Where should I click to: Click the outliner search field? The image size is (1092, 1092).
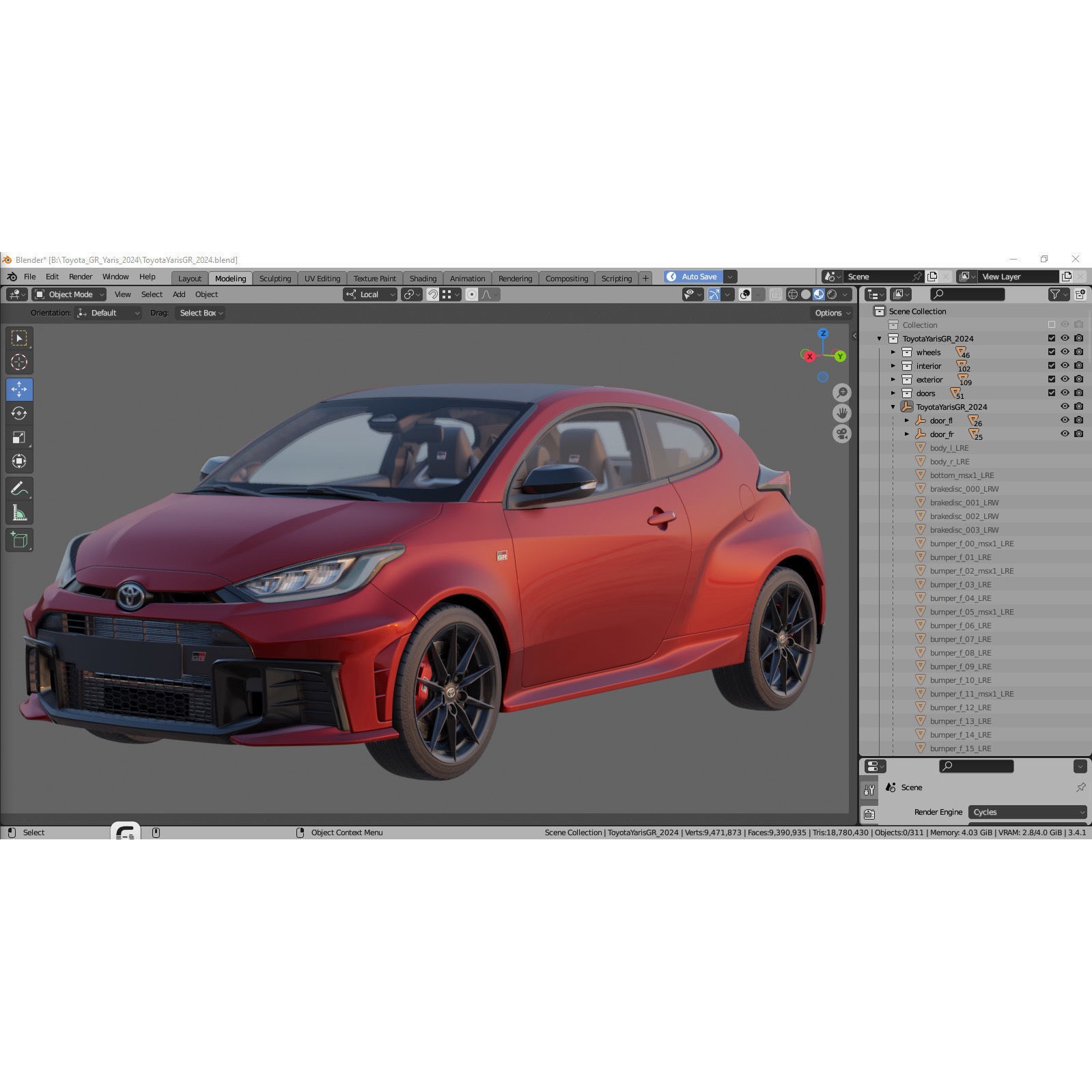tap(968, 294)
